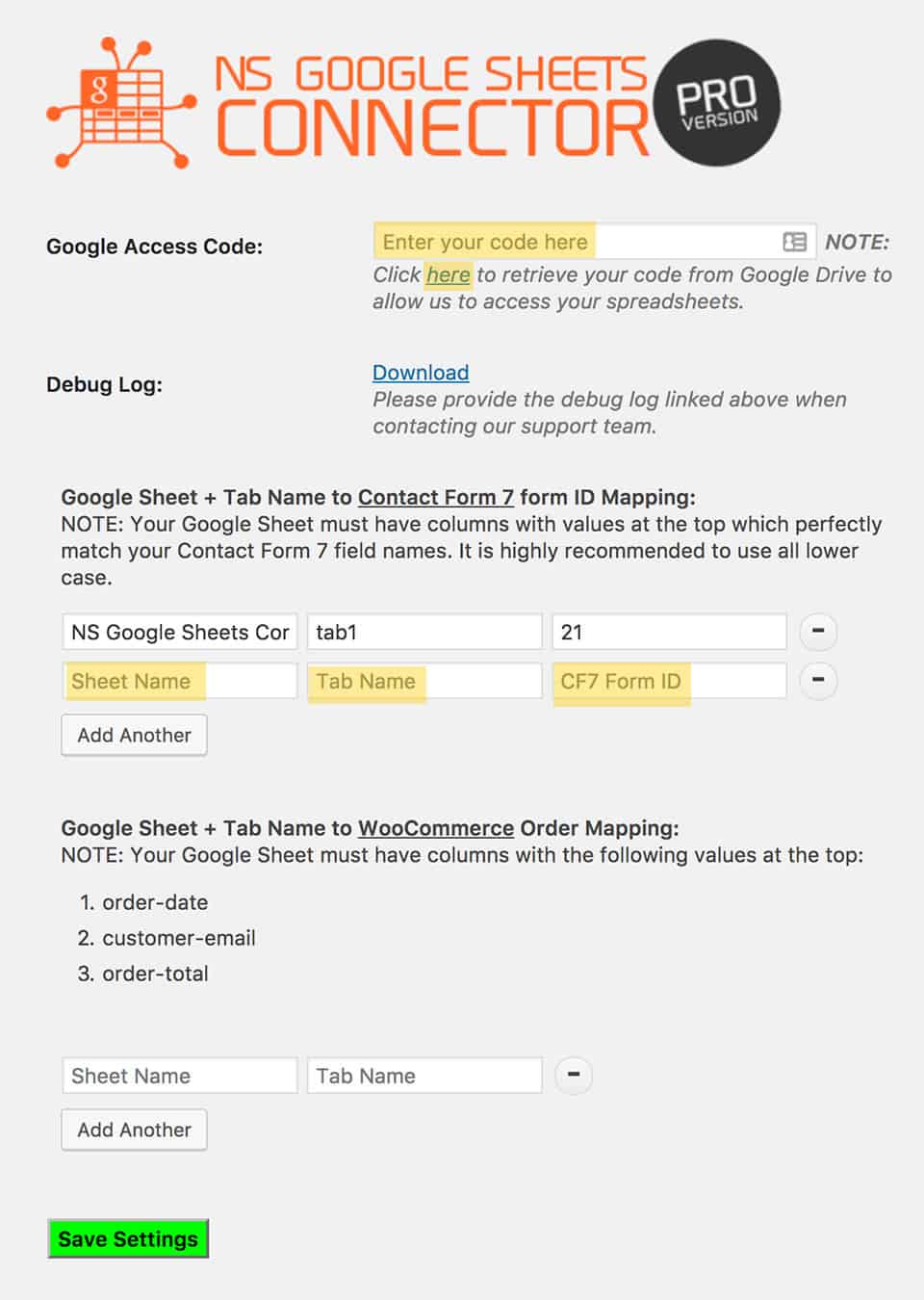Click the green Save Settings button
The height and width of the screenshot is (1300, 924).
(128, 1239)
